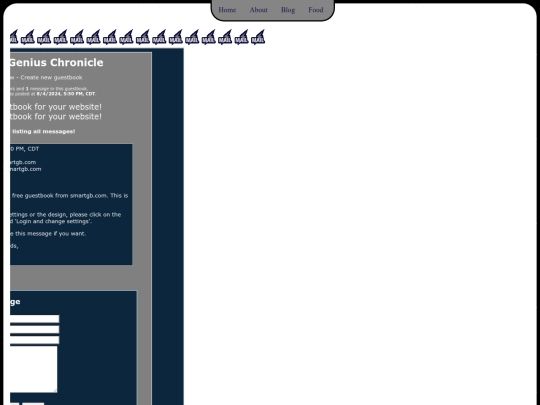Screen dimensions: 540x405
Task: Click the 'Create new guestbook' link
Action: pyautogui.click(x=51, y=77)
